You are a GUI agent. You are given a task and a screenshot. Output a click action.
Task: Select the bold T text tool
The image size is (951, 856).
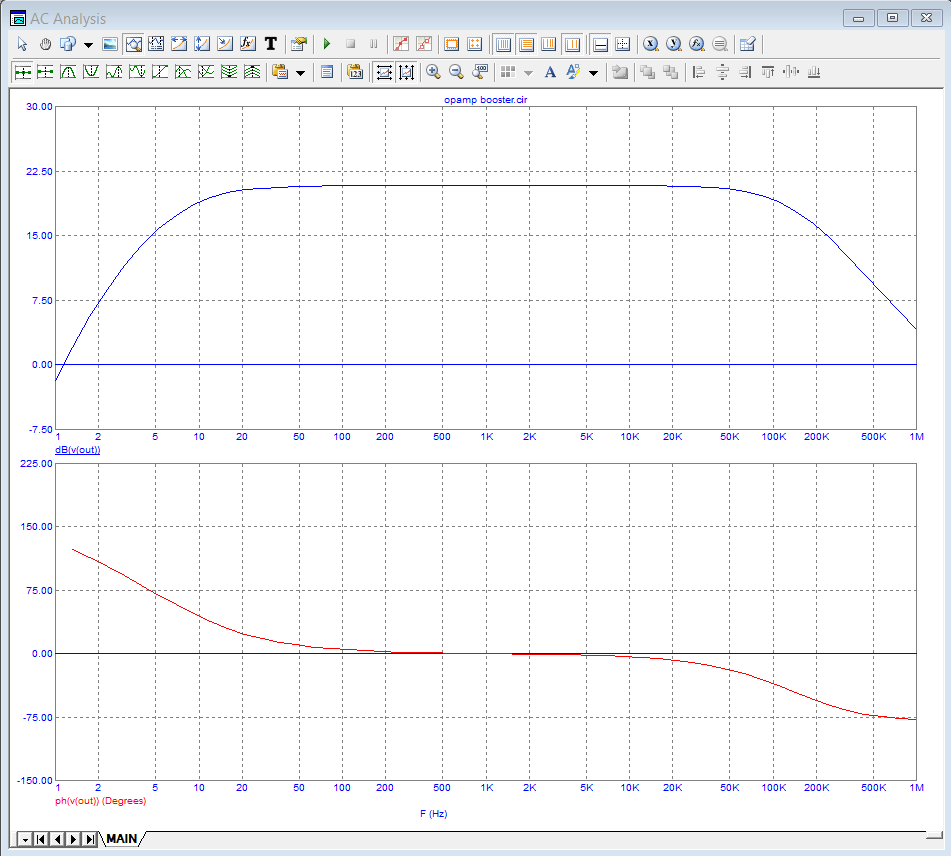271,44
